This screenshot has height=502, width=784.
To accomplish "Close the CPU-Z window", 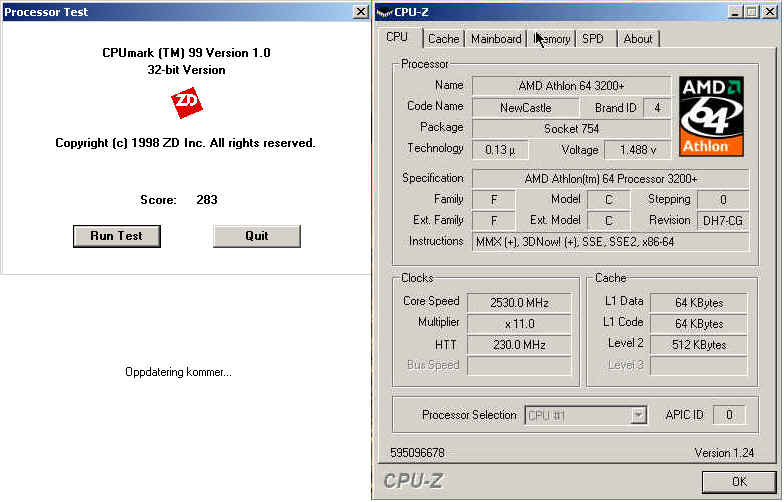I will [x=770, y=12].
